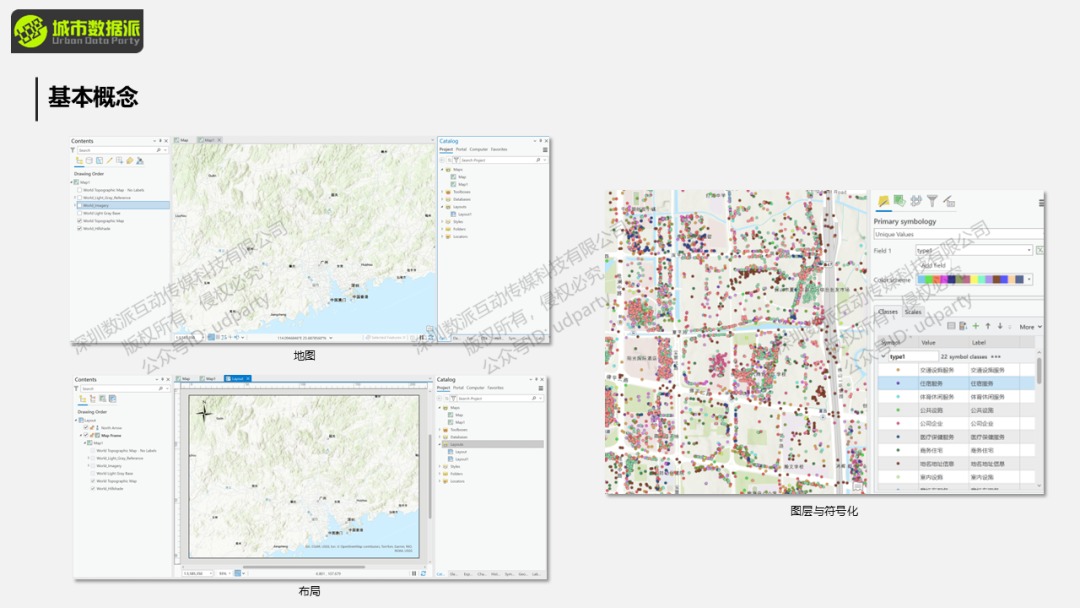Switch to the Scales tab

(913, 312)
